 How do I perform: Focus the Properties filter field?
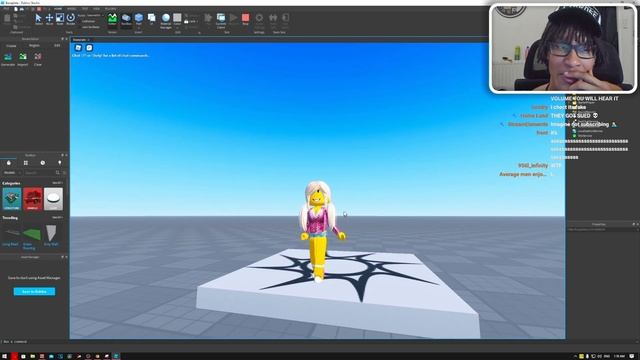coord(602,229)
